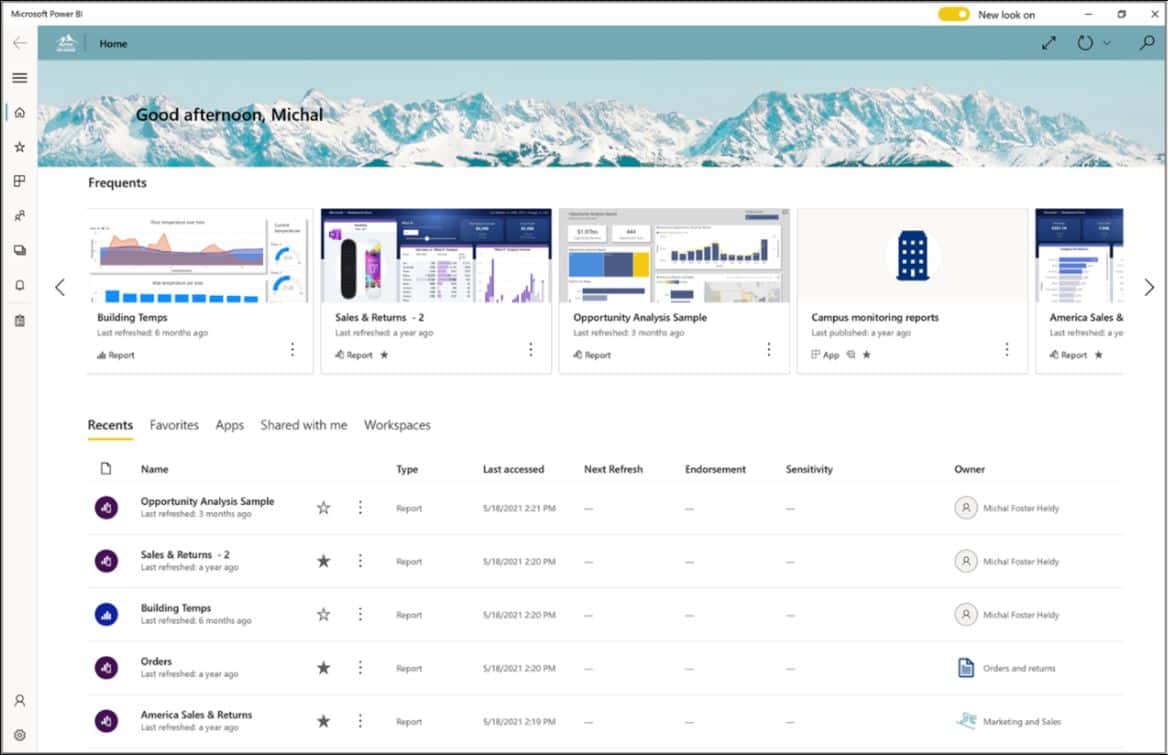Favorite the Building Temps row star
Screen dimensions: 1168x755
(x=323, y=615)
